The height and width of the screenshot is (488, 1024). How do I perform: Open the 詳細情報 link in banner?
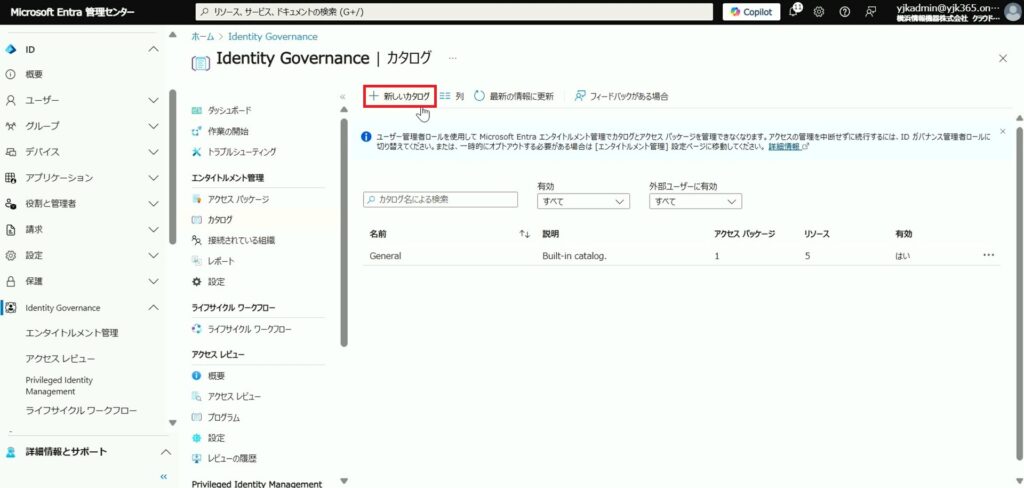(784, 146)
